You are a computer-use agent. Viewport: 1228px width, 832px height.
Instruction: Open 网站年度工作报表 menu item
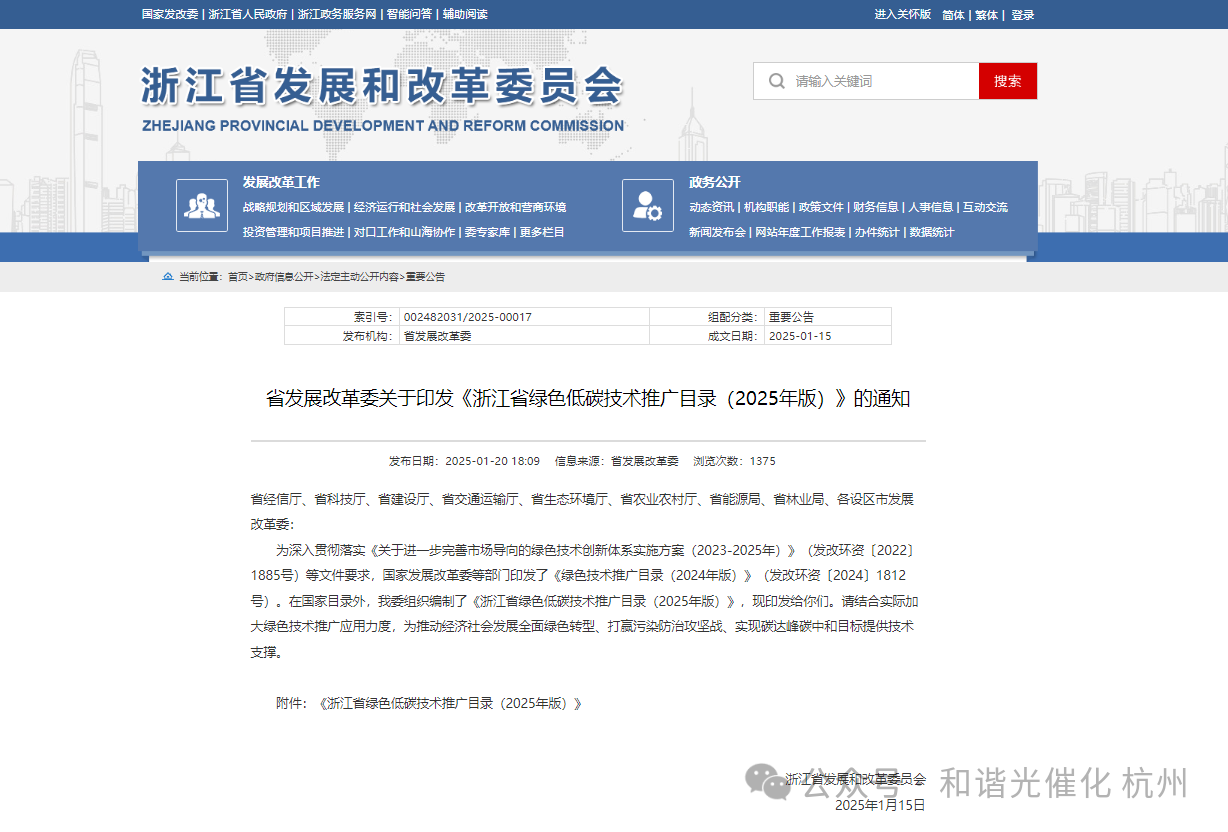click(800, 232)
